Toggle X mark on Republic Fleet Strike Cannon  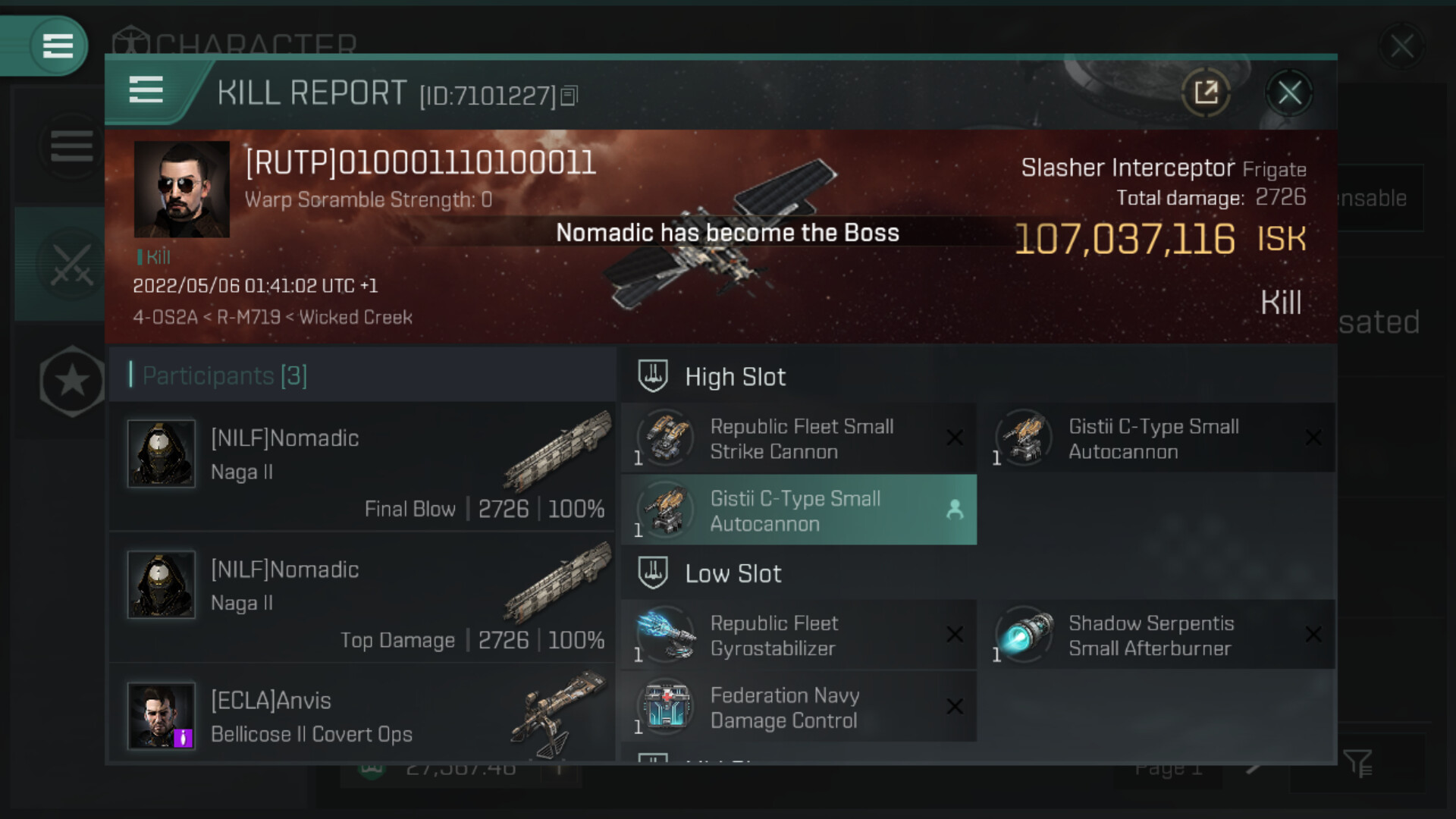[x=955, y=438]
